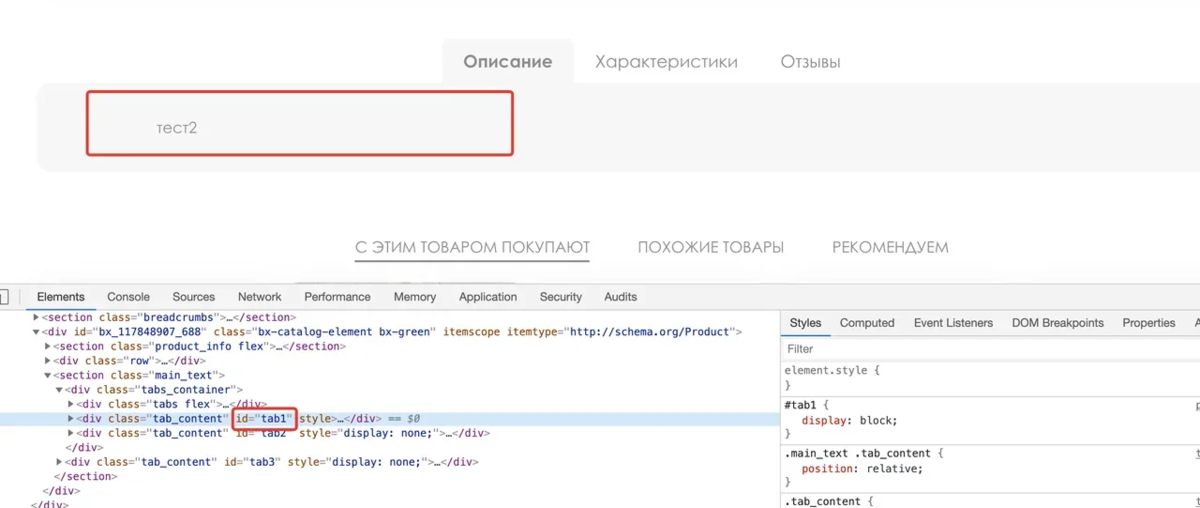The width and height of the screenshot is (1200, 508).
Task: Select РЕКОМЕНДУЕМ tab
Action: pyautogui.click(x=890, y=247)
